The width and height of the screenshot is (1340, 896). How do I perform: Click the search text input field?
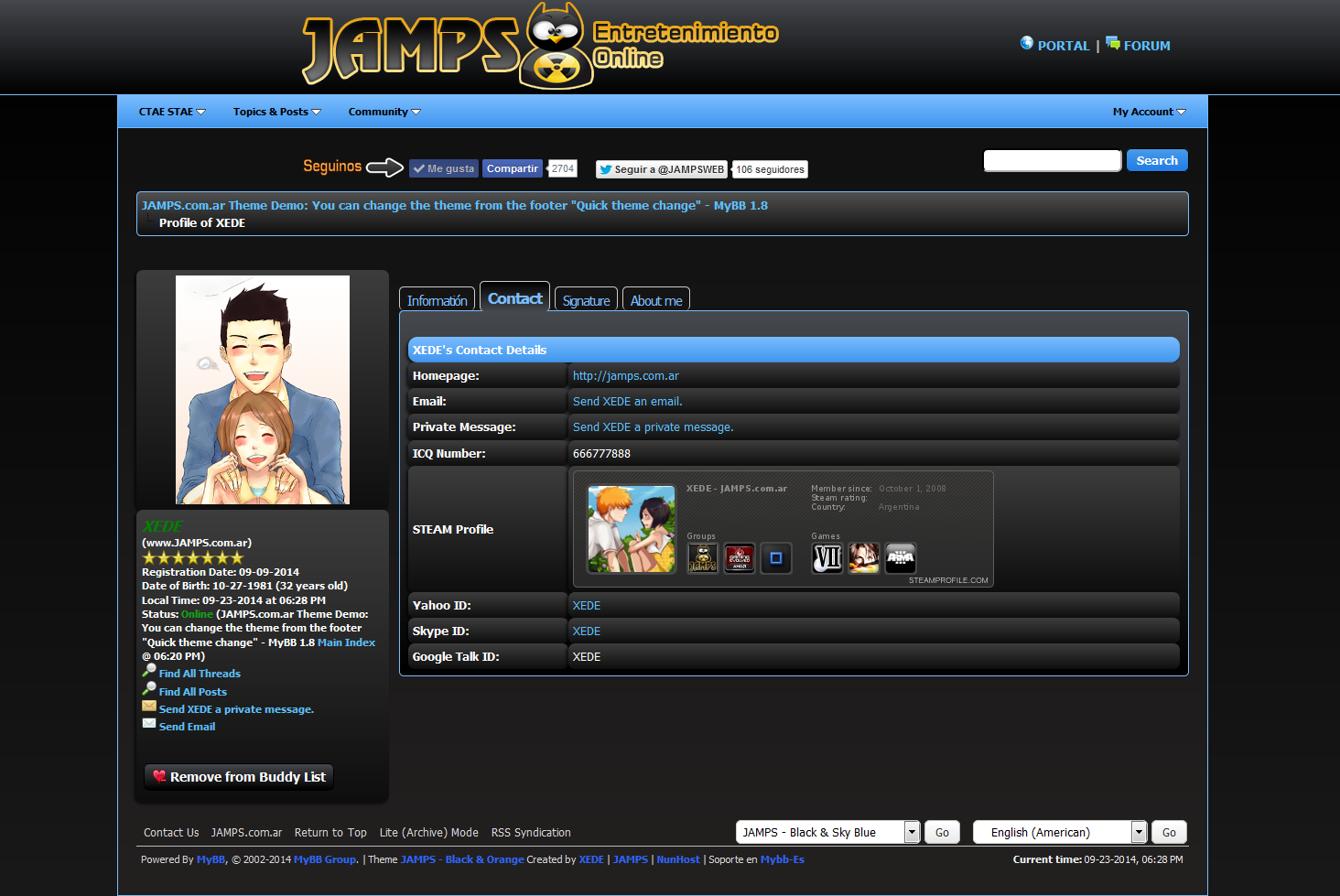[1052, 161]
